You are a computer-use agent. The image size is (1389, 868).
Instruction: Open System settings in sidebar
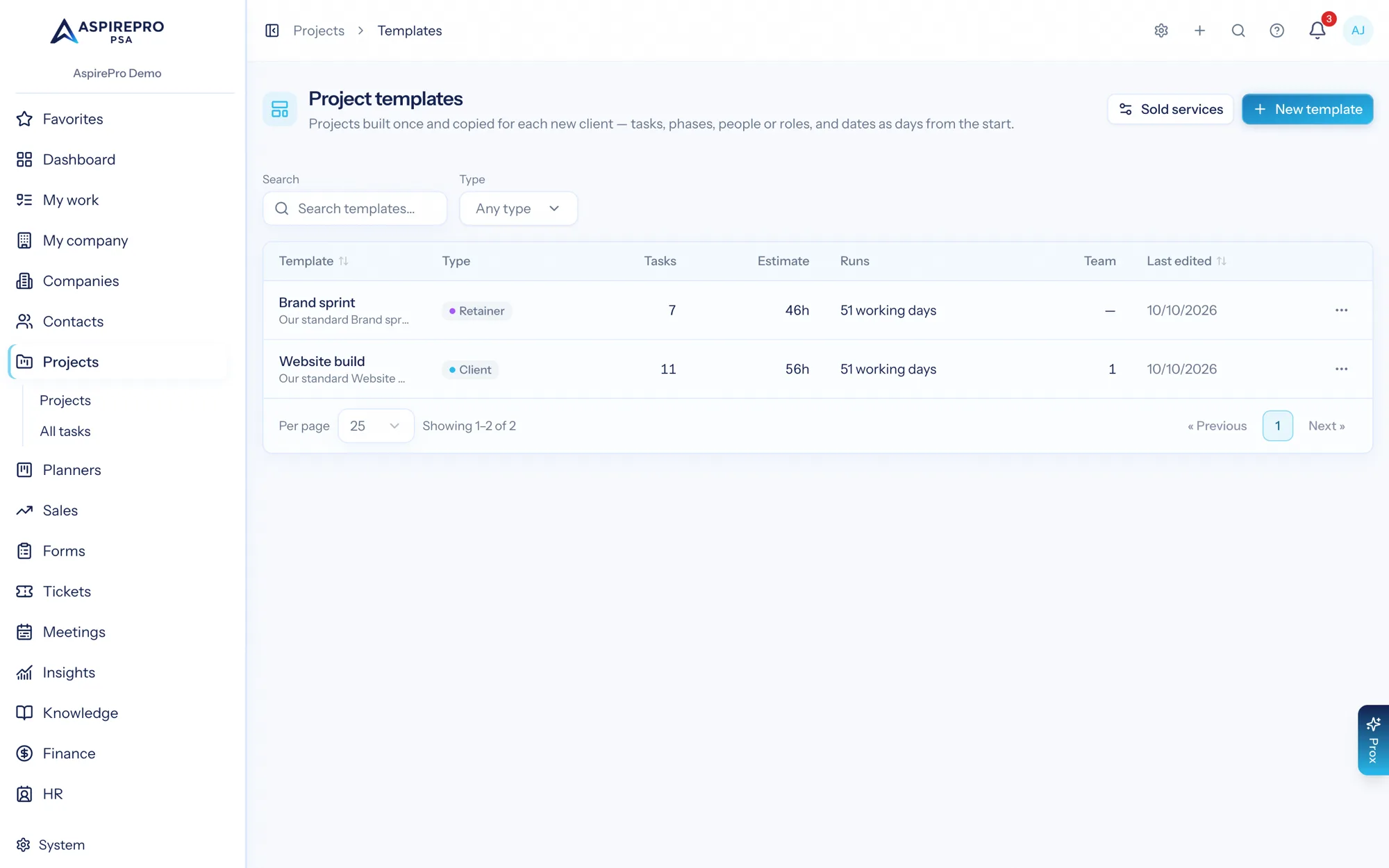51,845
